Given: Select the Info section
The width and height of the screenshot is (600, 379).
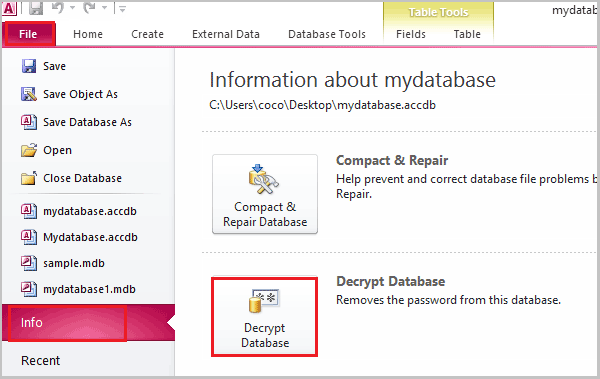Looking at the screenshot, I should 88,323.
